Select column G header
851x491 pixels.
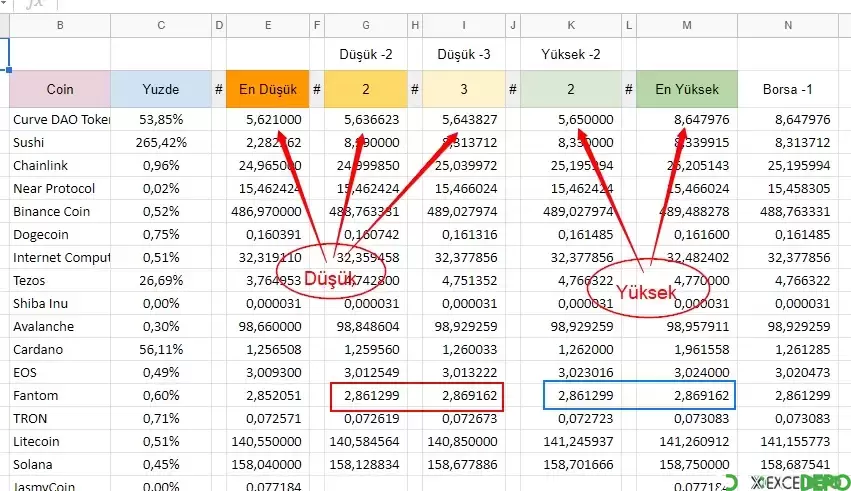pyautogui.click(x=366, y=25)
